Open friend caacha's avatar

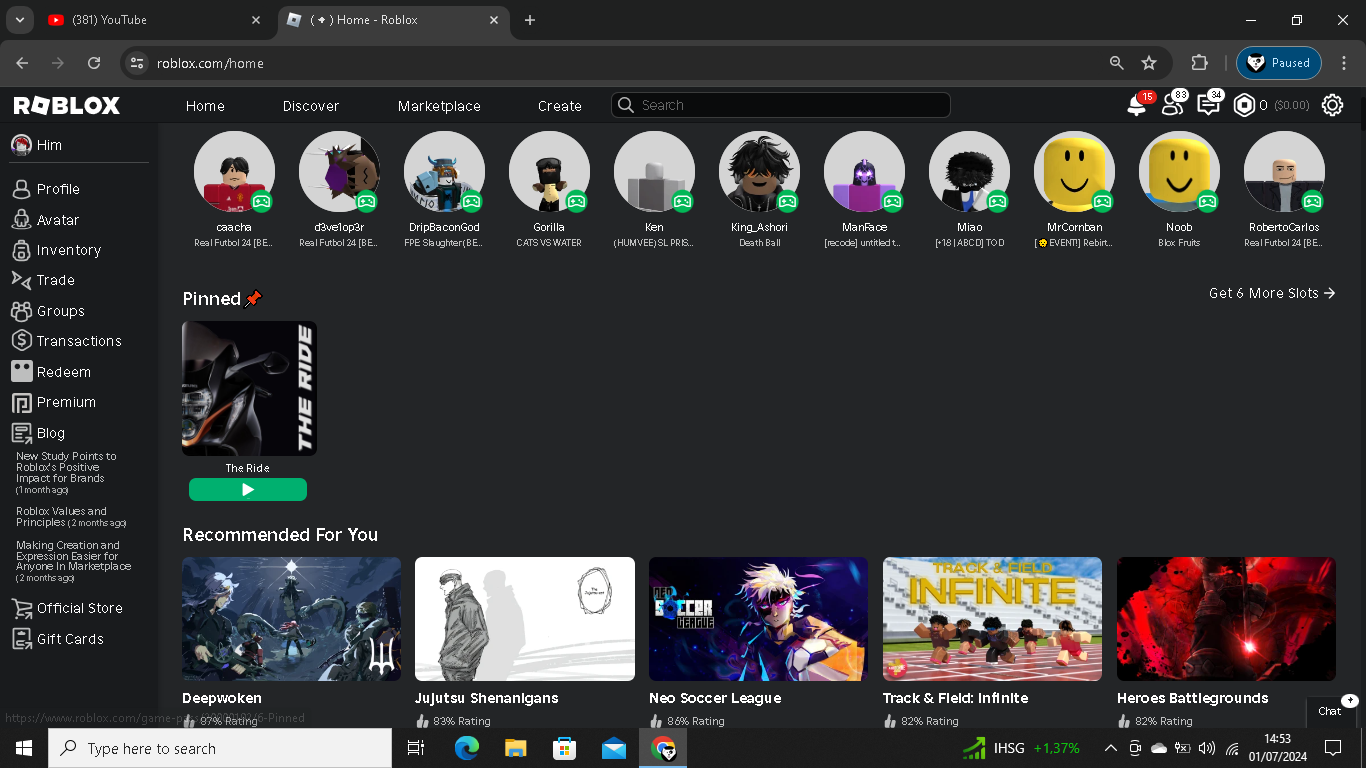click(234, 172)
